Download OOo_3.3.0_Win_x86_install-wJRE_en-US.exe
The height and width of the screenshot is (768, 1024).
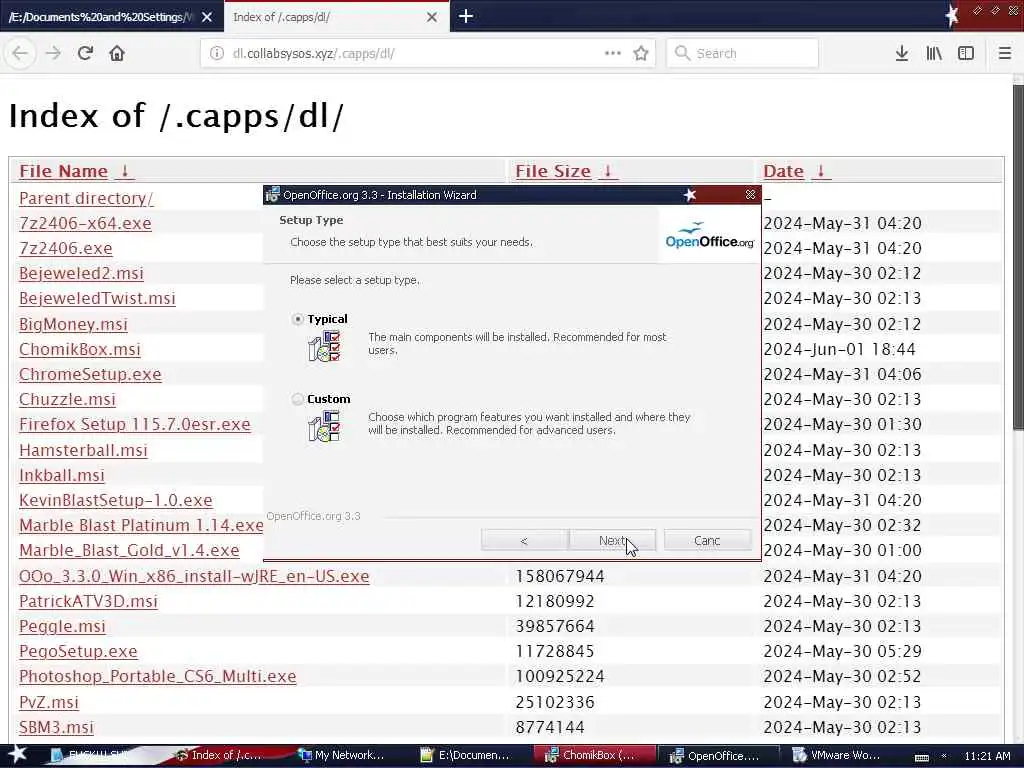point(194,576)
